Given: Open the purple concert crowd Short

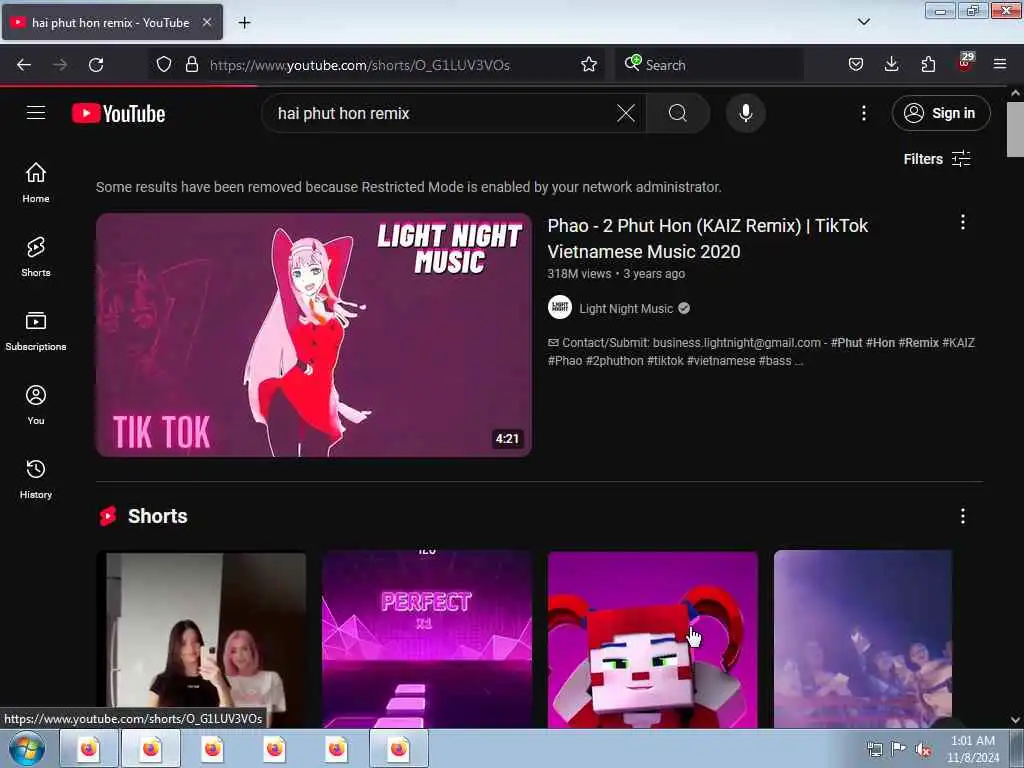Looking at the screenshot, I should click(x=863, y=639).
